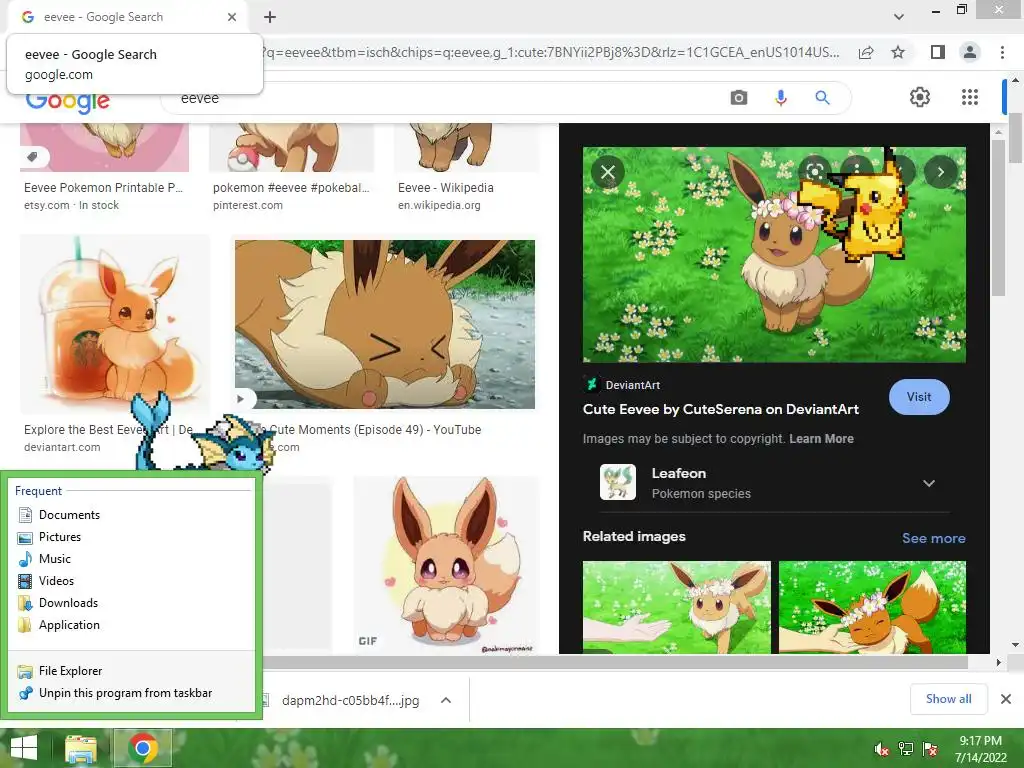Screen dimensions: 1024x768
Task: Open the Chrome profile avatar
Action: click(970, 52)
